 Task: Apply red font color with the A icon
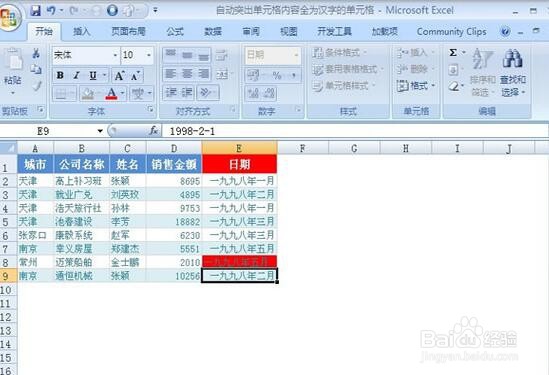point(111,93)
